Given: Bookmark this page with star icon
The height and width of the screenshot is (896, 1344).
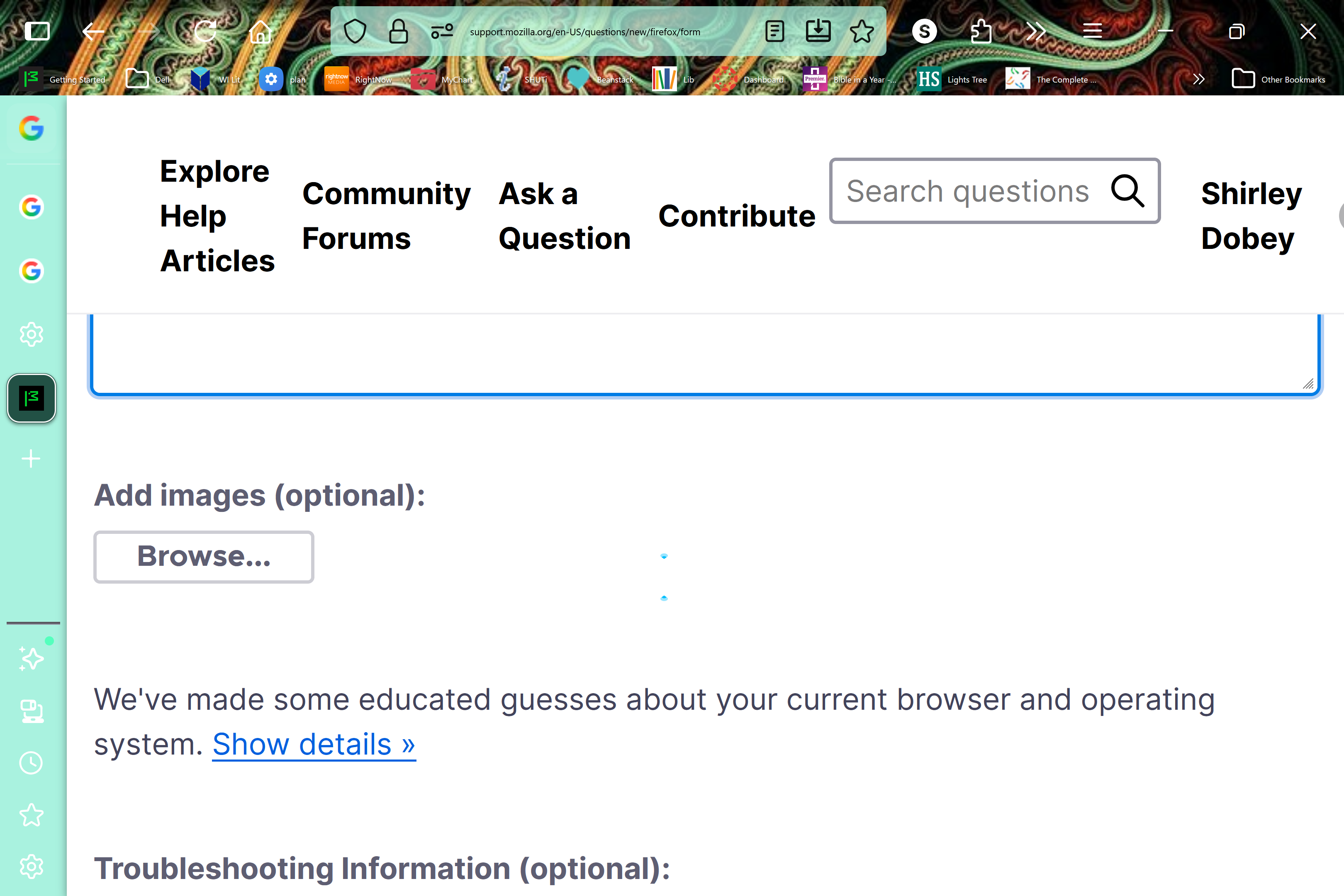Looking at the screenshot, I should coord(861,32).
